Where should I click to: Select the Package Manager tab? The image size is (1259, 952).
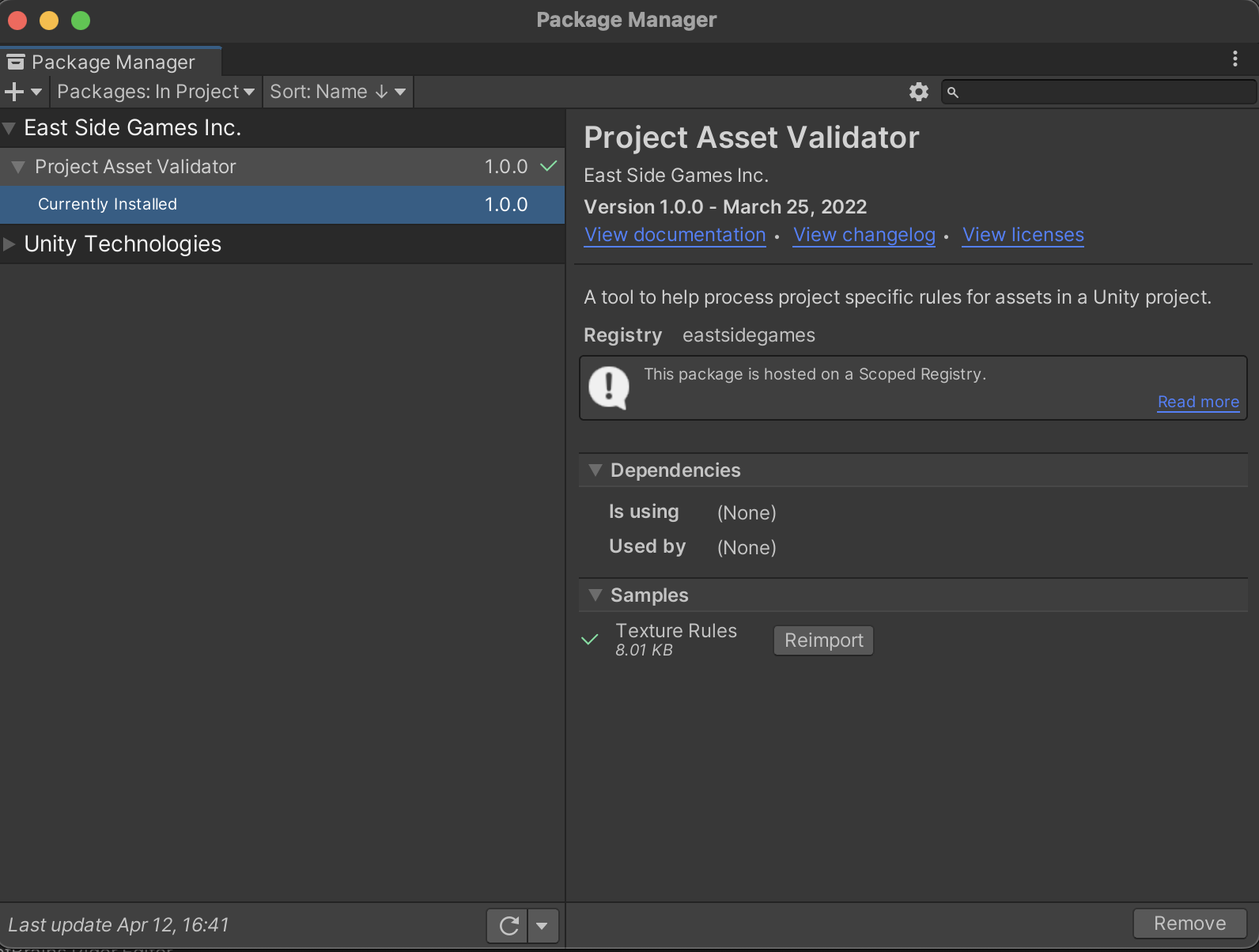click(x=111, y=62)
